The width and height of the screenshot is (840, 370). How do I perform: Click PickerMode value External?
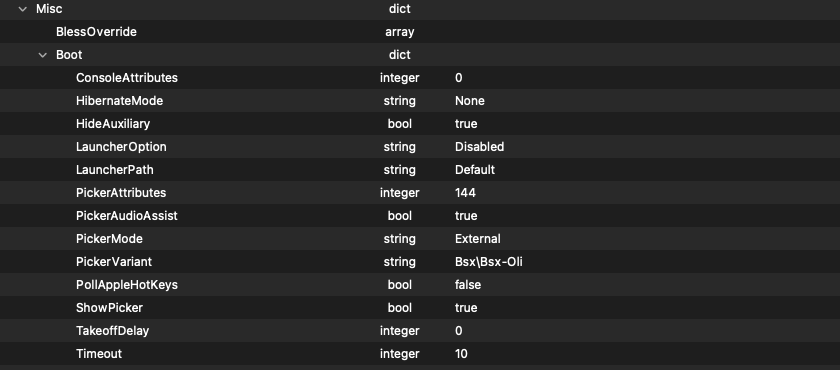point(478,239)
